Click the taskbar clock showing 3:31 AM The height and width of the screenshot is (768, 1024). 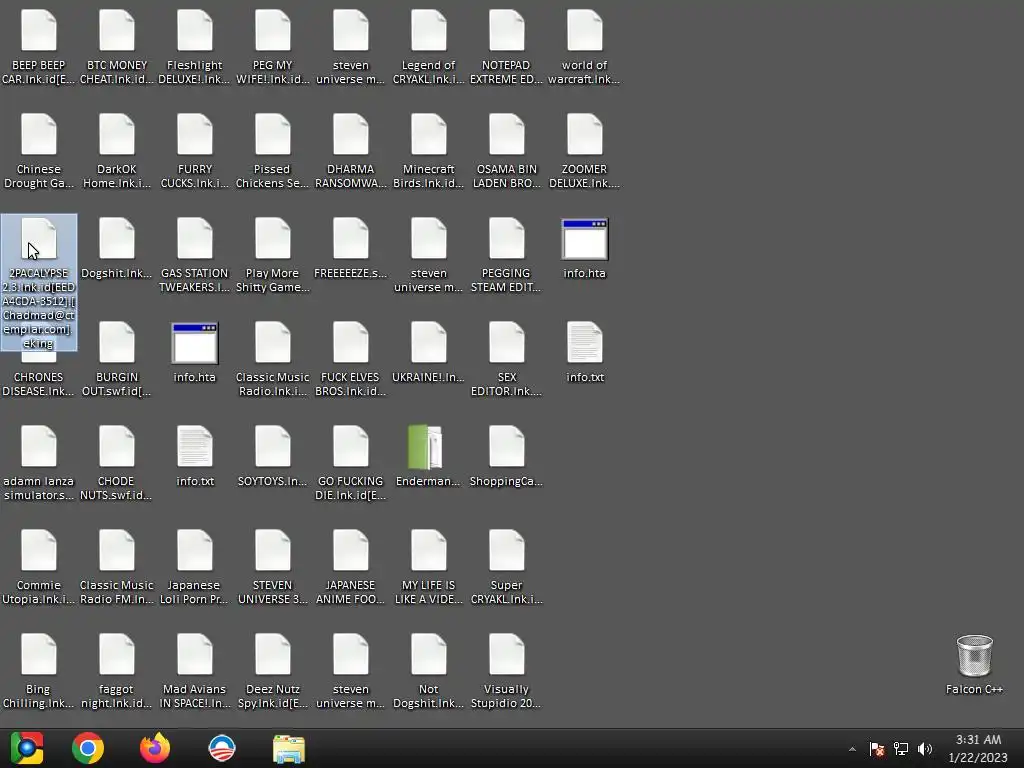click(978, 748)
